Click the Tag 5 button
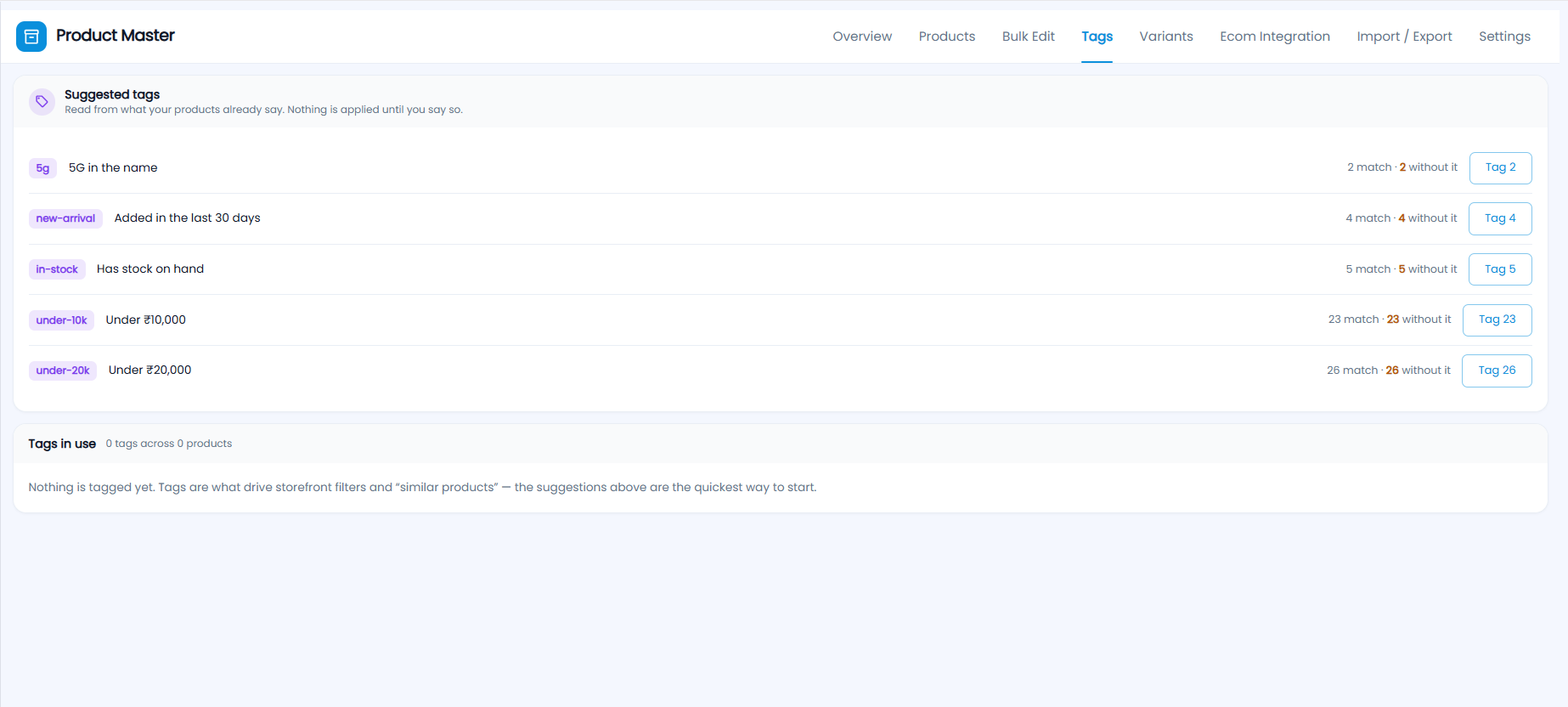 [1500, 269]
